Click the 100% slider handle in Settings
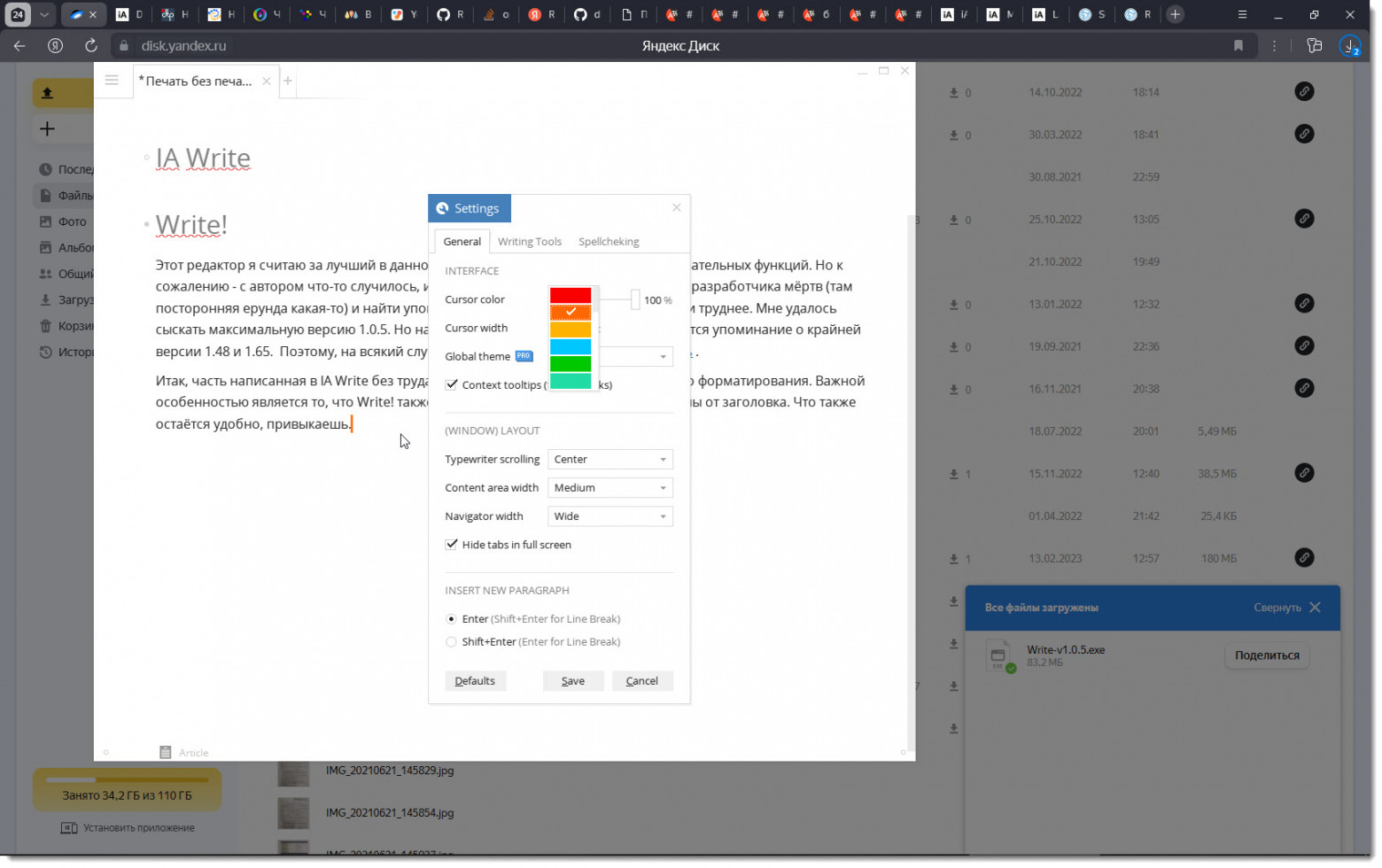Viewport: 1382px width, 868px height. click(635, 299)
